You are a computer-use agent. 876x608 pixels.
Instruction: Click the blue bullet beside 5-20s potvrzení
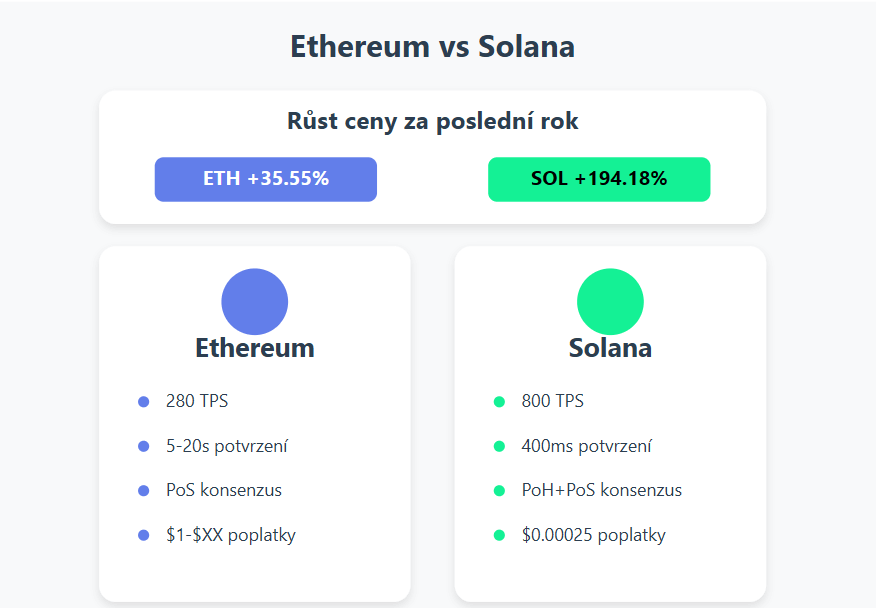(143, 446)
